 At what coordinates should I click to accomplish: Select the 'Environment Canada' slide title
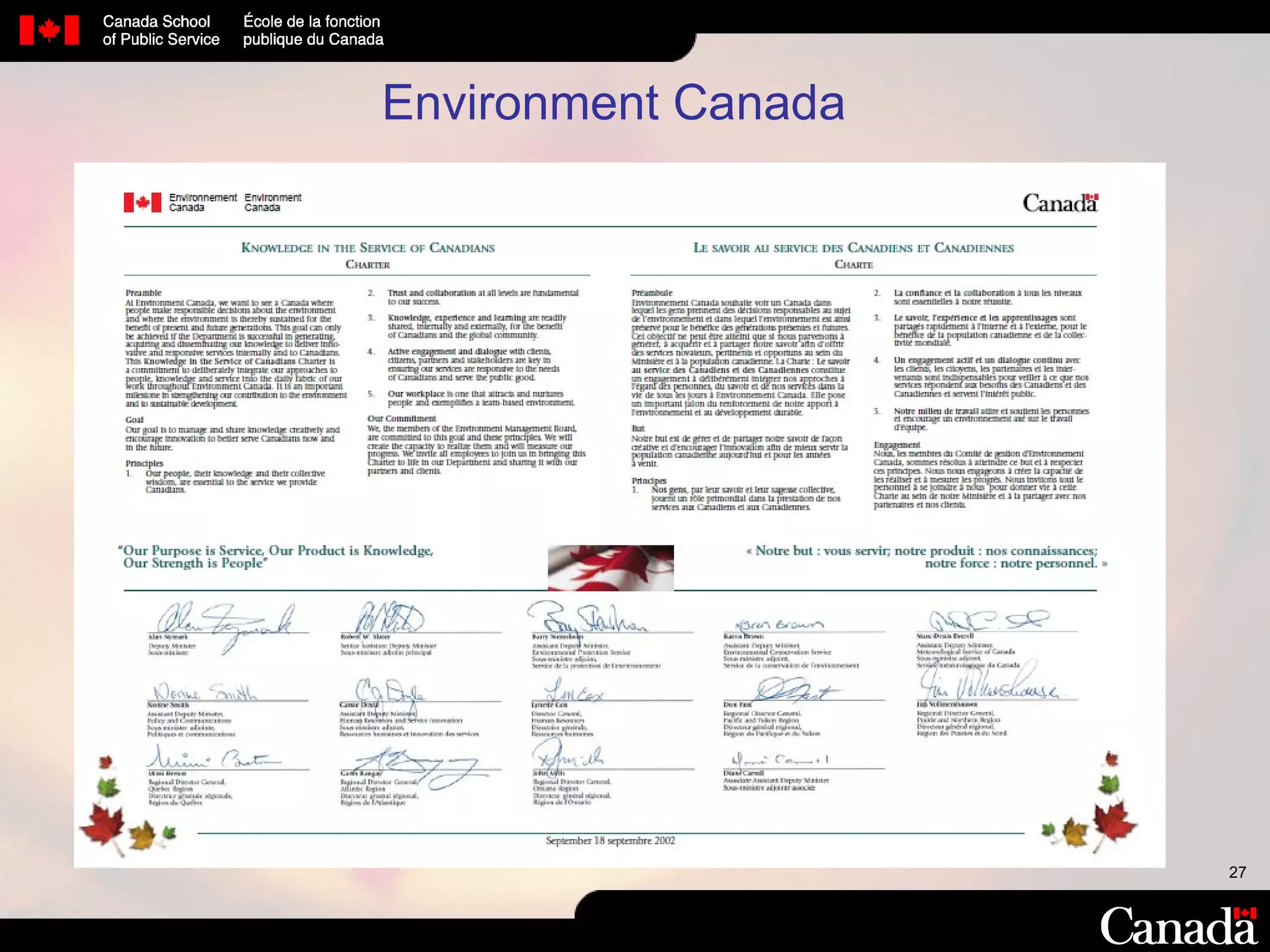click(613, 102)
